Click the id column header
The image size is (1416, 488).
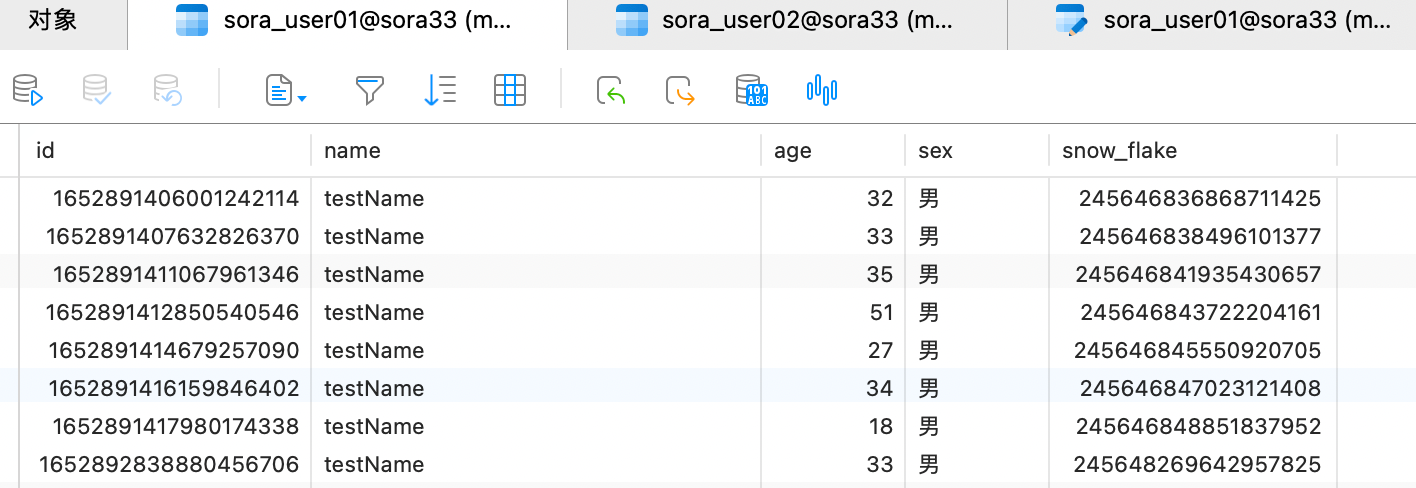click(45, 151)
